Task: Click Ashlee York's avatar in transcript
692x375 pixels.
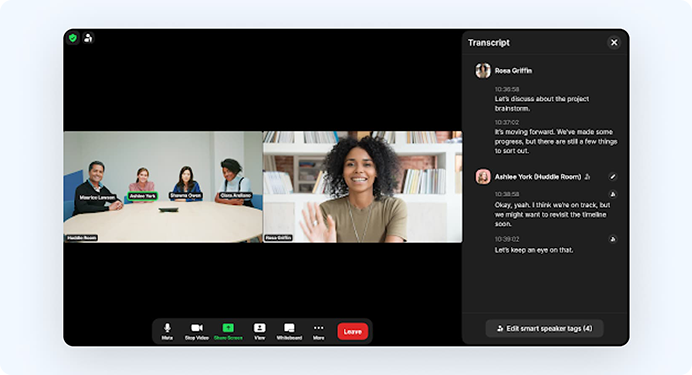Action: 483,176
